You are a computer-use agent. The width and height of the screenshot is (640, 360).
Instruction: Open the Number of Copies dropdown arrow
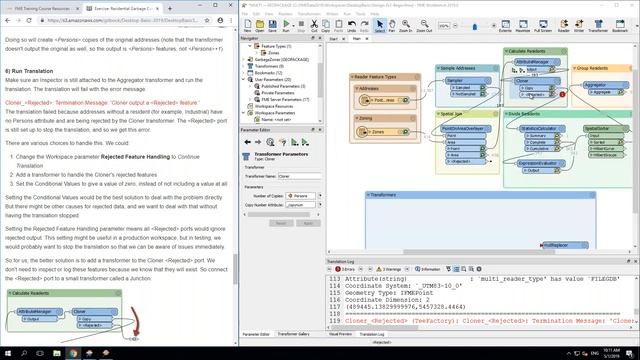click(x=320, y=196)
